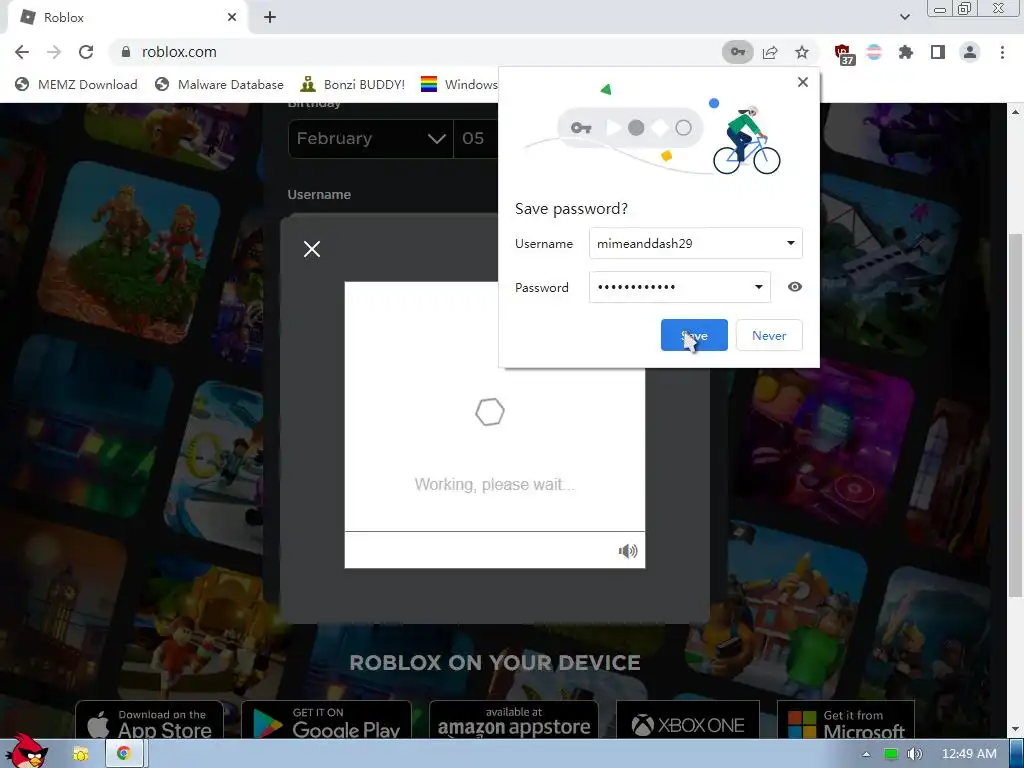Show password with the eye icon
Screen dimensions: 1024x768
795,287
